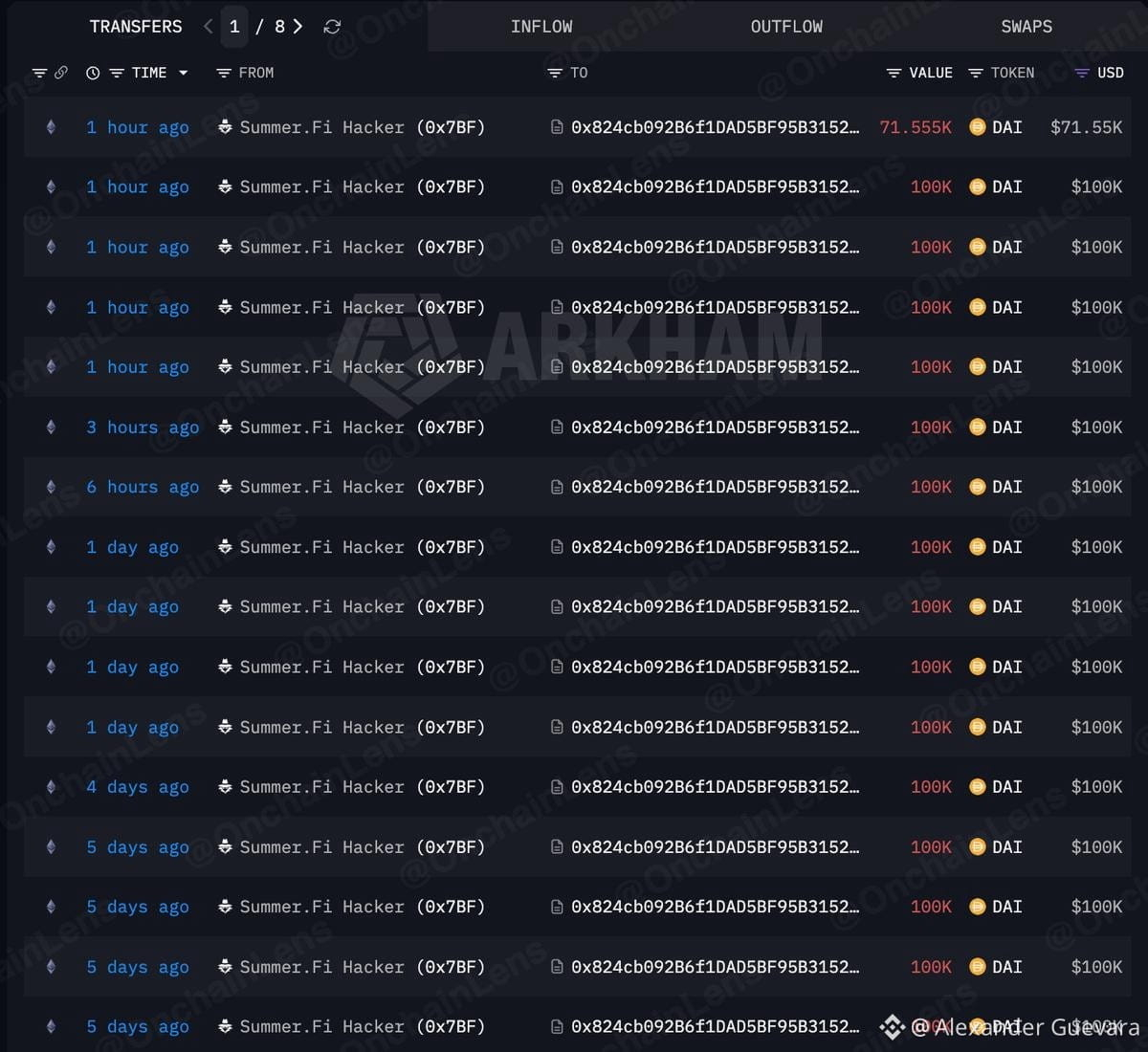Open Summer.Fi Hacker in 6 hours ago row
1148x1052 pixels.
363,487
